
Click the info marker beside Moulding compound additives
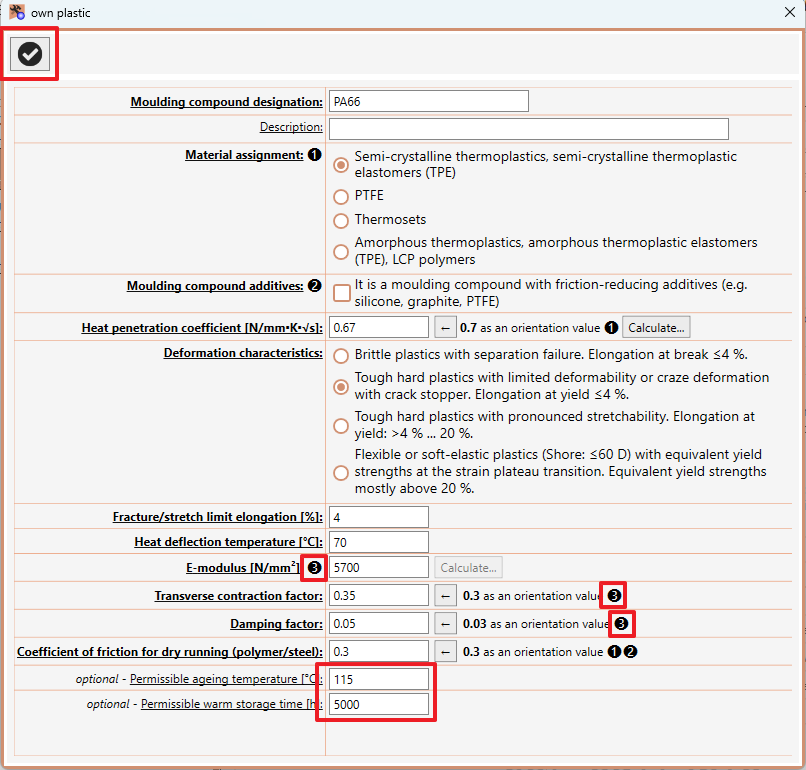point(315,286)
